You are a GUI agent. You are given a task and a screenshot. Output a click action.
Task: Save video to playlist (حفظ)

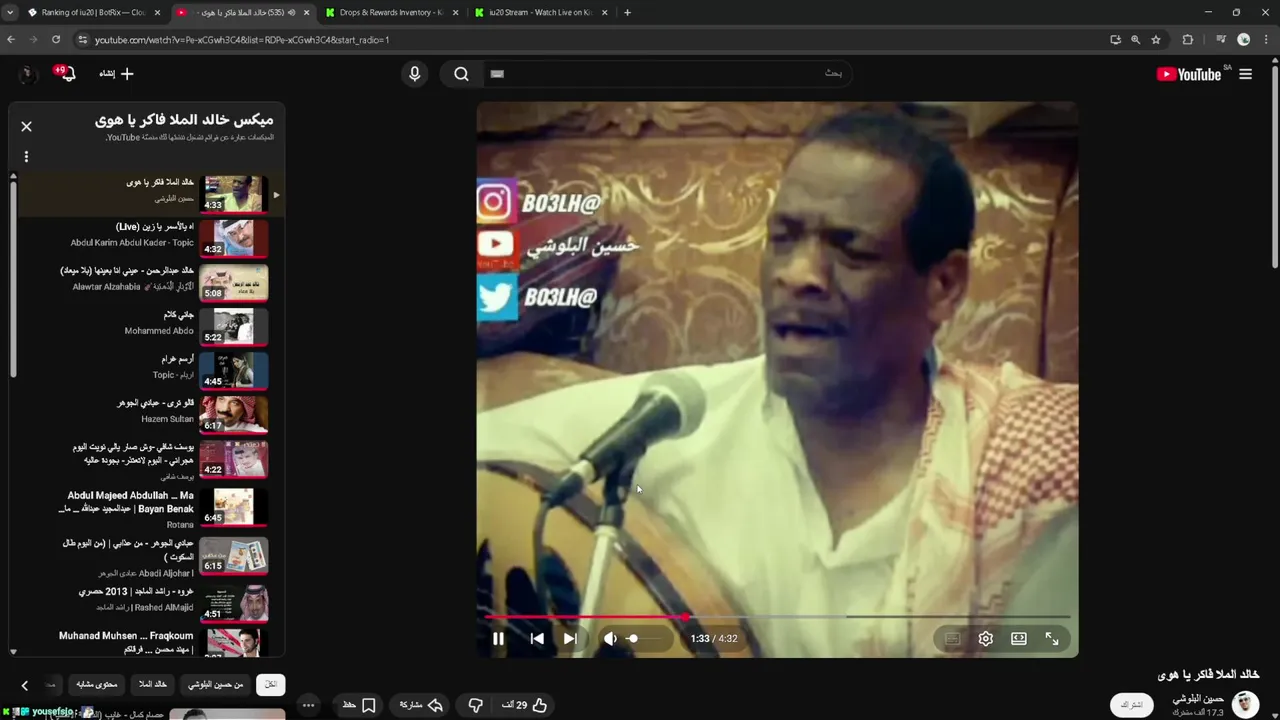coord(358,705)
